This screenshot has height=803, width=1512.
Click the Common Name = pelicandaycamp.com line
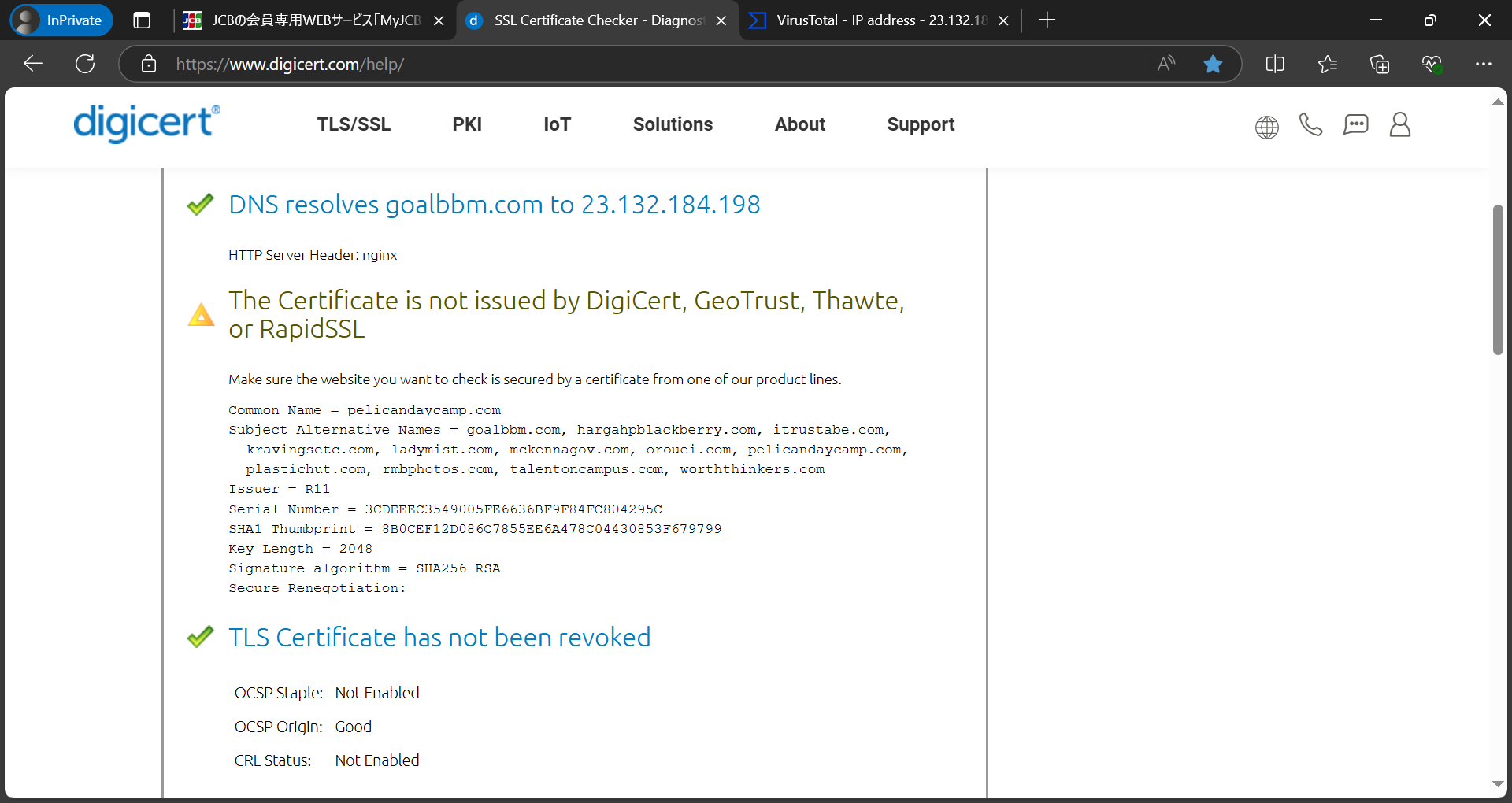click(365, 410)
